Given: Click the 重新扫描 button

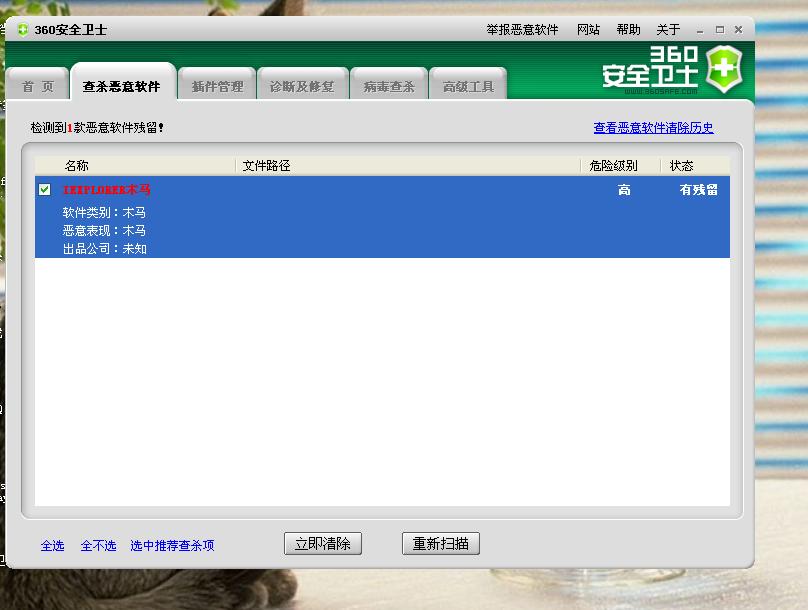Looking at the screenshot, I should point(441,544).
